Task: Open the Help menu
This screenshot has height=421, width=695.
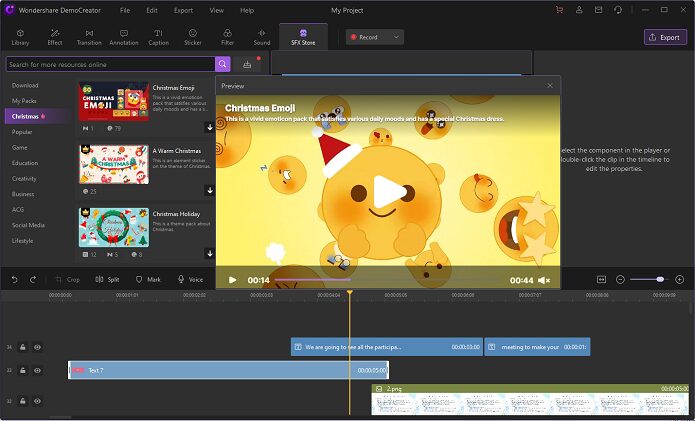Action: pos(247,10)
